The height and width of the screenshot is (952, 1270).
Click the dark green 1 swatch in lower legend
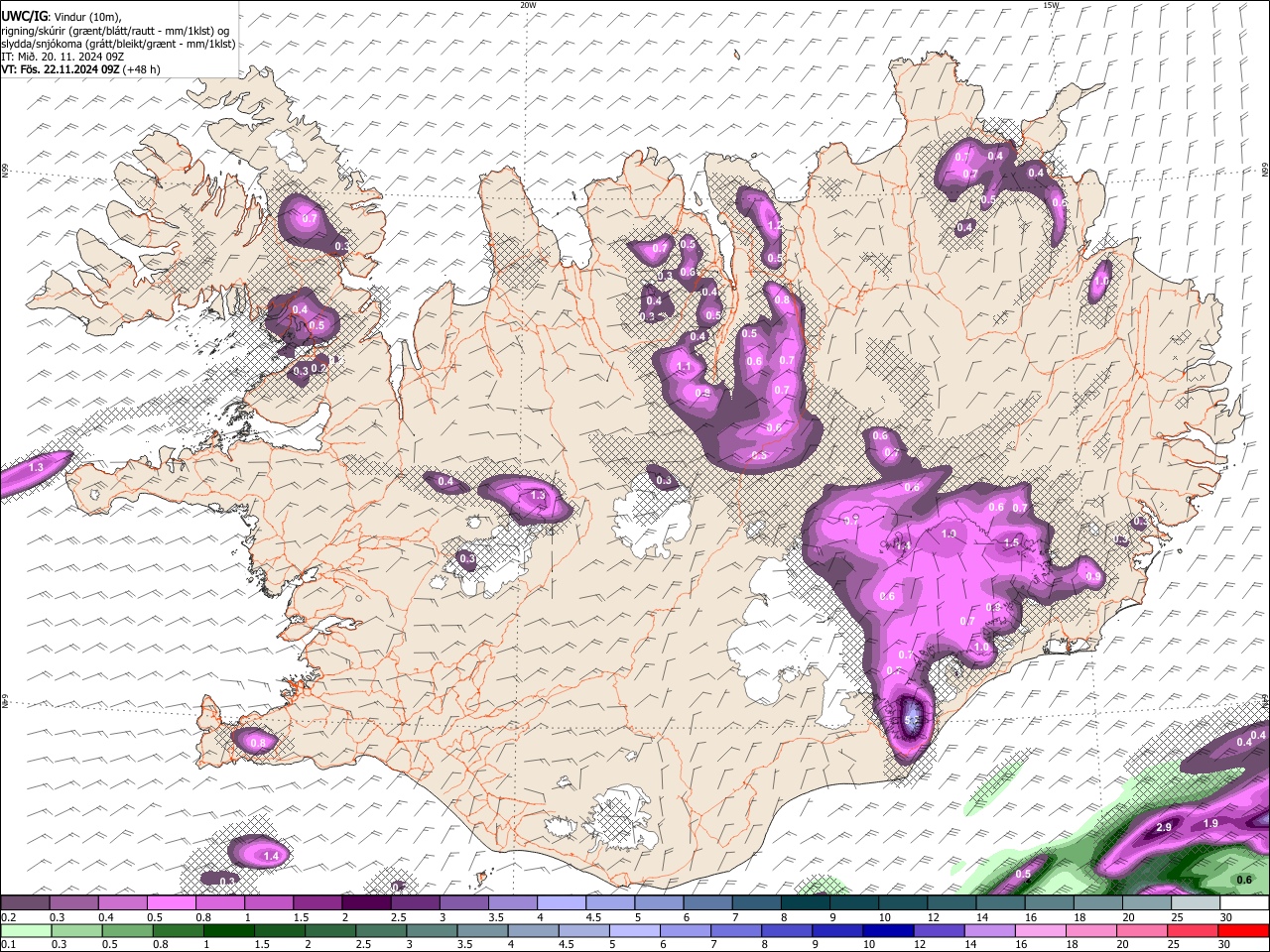pyautogui.click(x=227, y=930)
